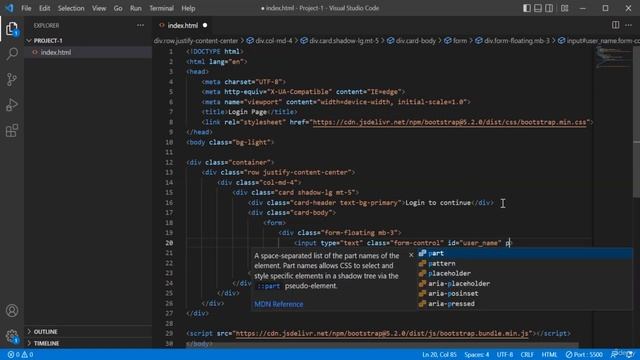
Task: Click the HTML language mode status
Action: (549, 355)
